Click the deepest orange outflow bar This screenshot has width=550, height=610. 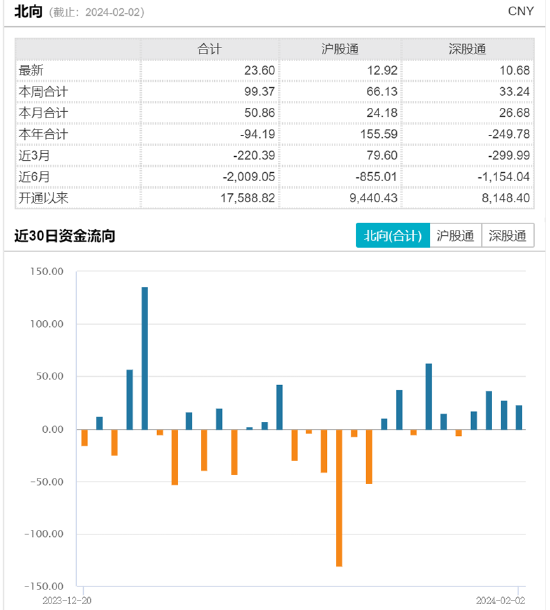(339, 498)
